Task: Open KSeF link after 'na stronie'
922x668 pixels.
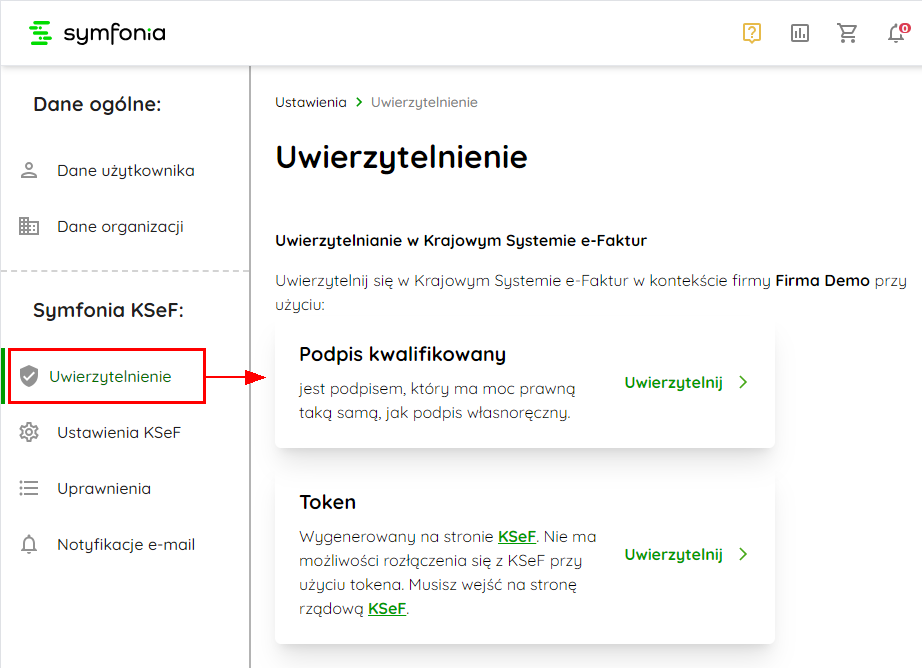Action: pos(517,536)
